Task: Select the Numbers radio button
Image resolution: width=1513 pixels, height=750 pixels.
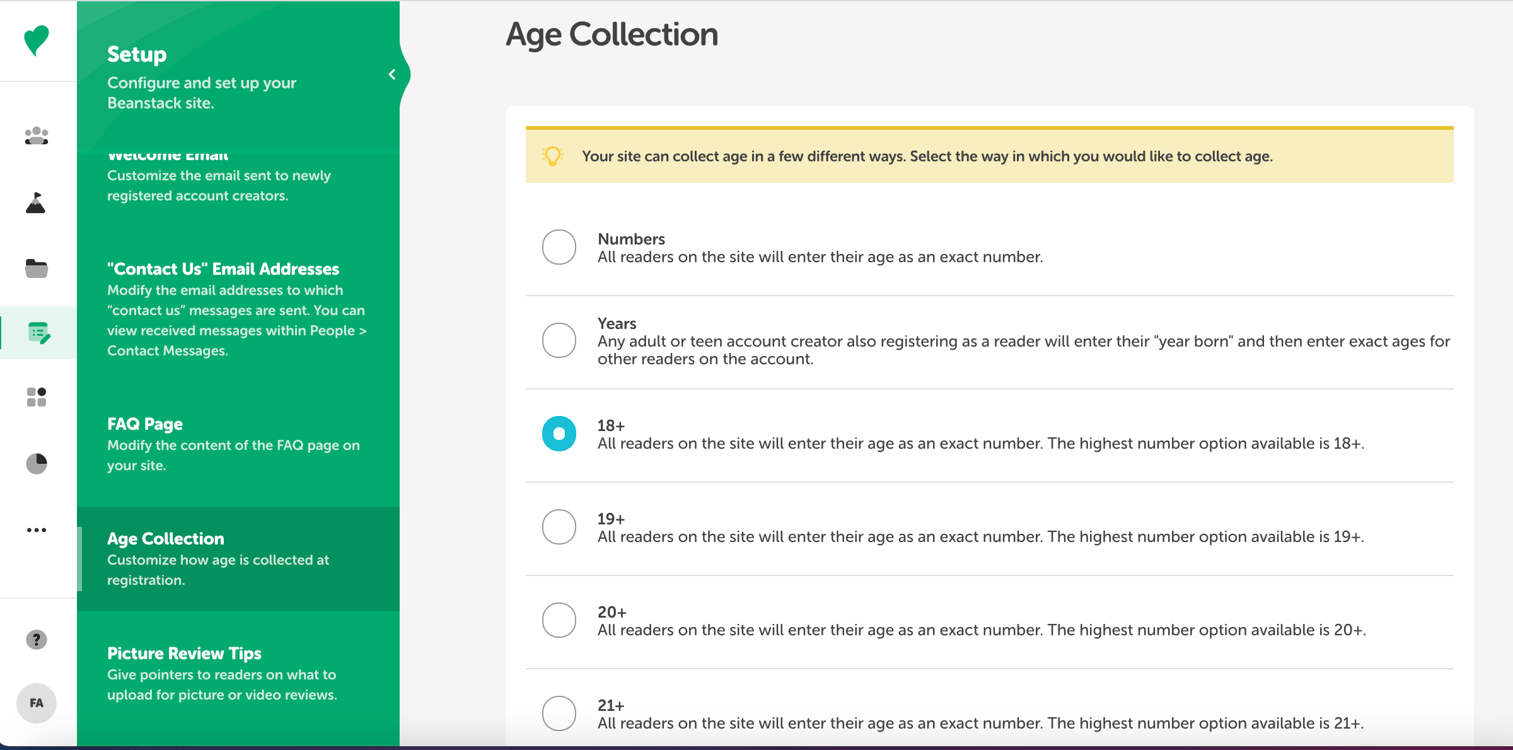Action: click(559, 247)
